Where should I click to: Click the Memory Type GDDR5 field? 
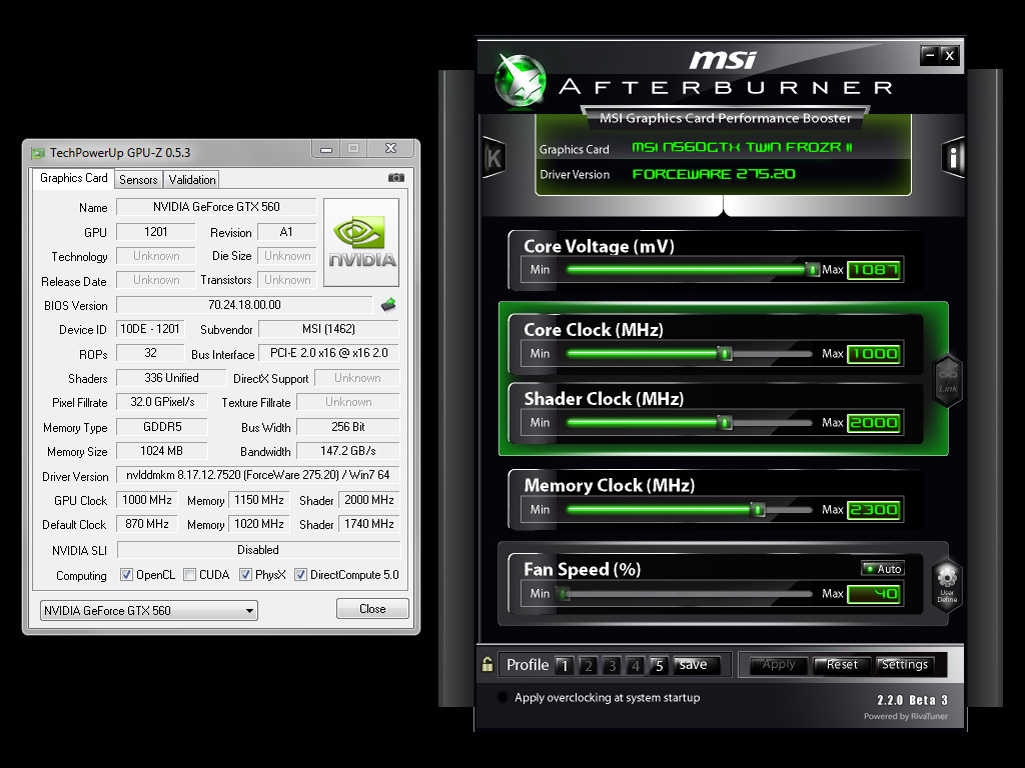coord(162,427)
